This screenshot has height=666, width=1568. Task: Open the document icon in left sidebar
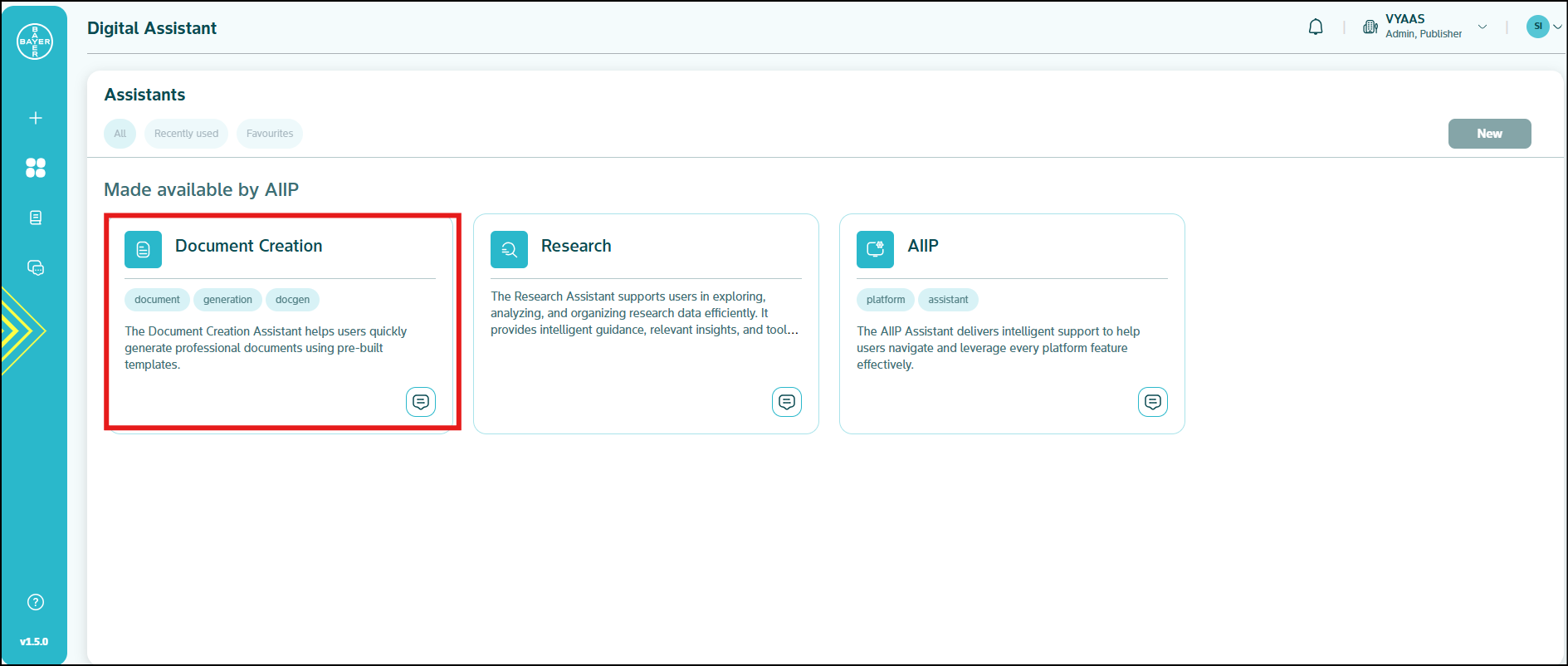pyautogui.click(x=36, y=218)
